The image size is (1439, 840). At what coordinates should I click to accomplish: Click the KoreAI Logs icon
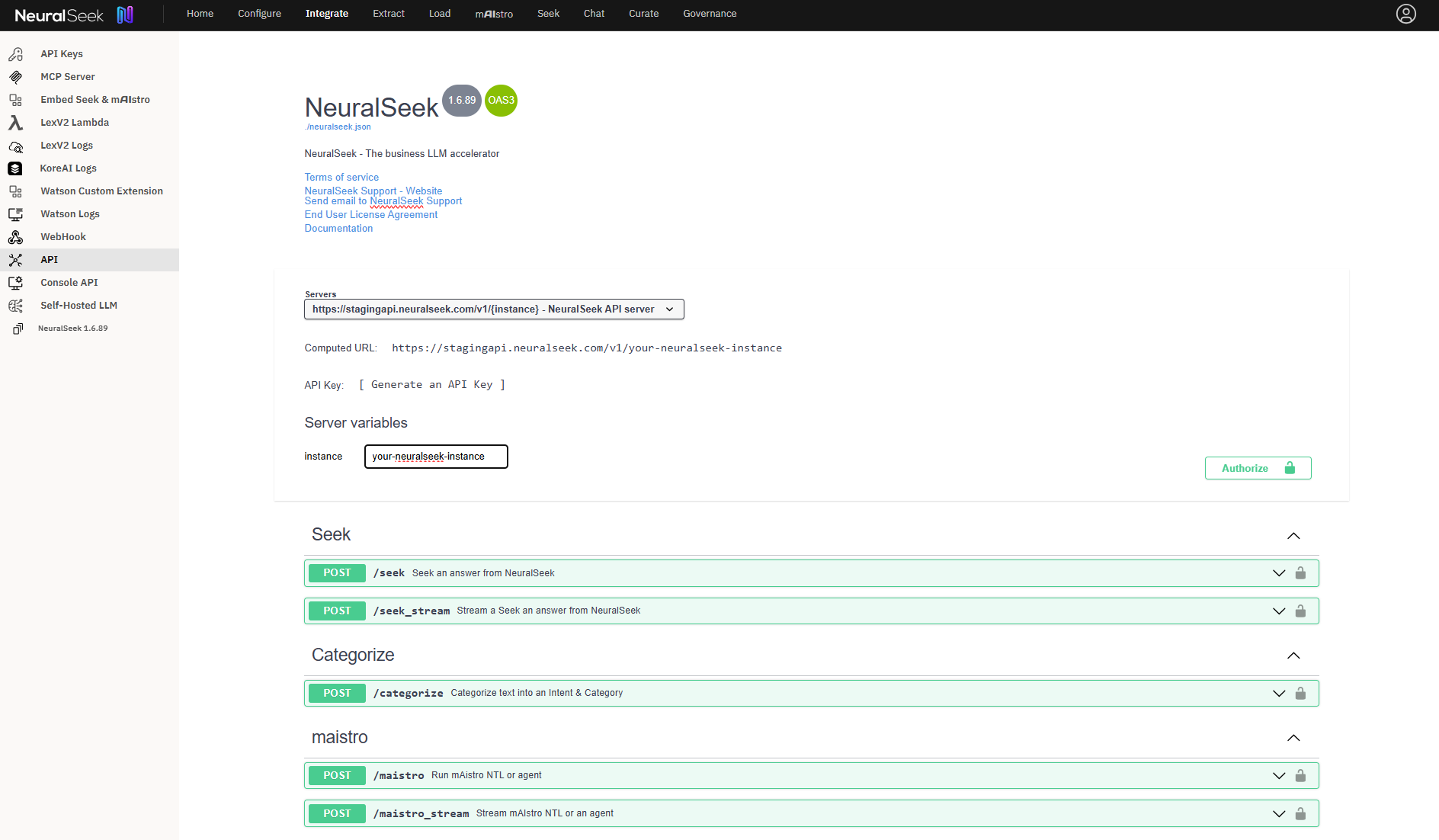15,168
